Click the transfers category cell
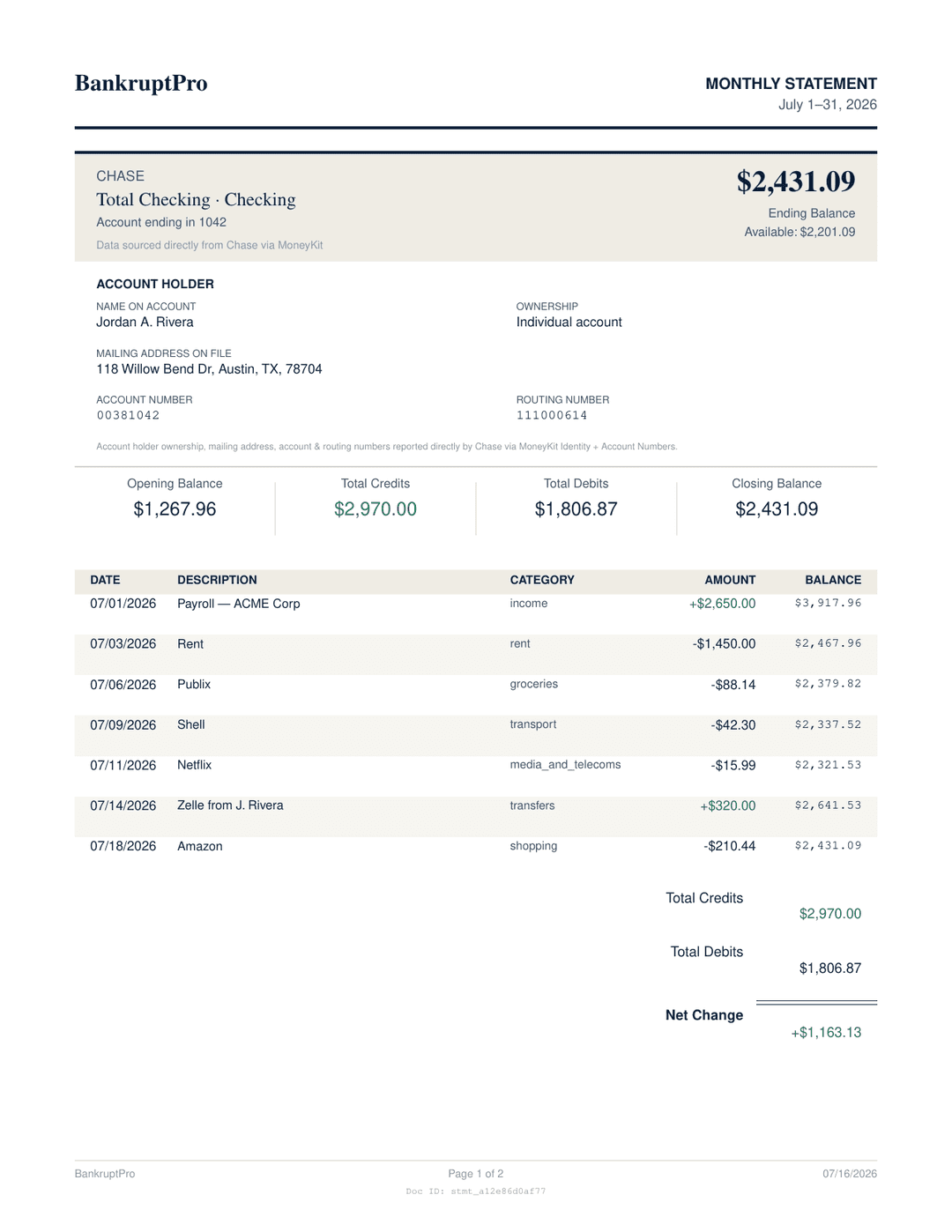 coord(532,806)
